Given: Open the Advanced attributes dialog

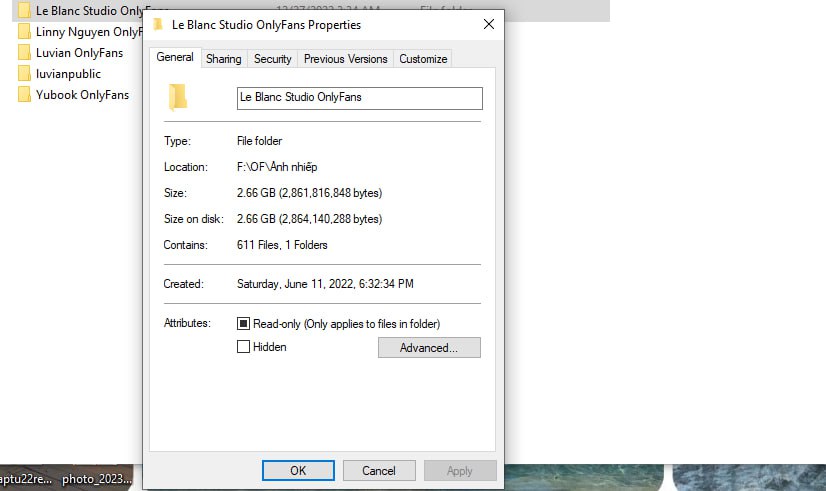Looking at the screenshot, I should coord(429,348).
